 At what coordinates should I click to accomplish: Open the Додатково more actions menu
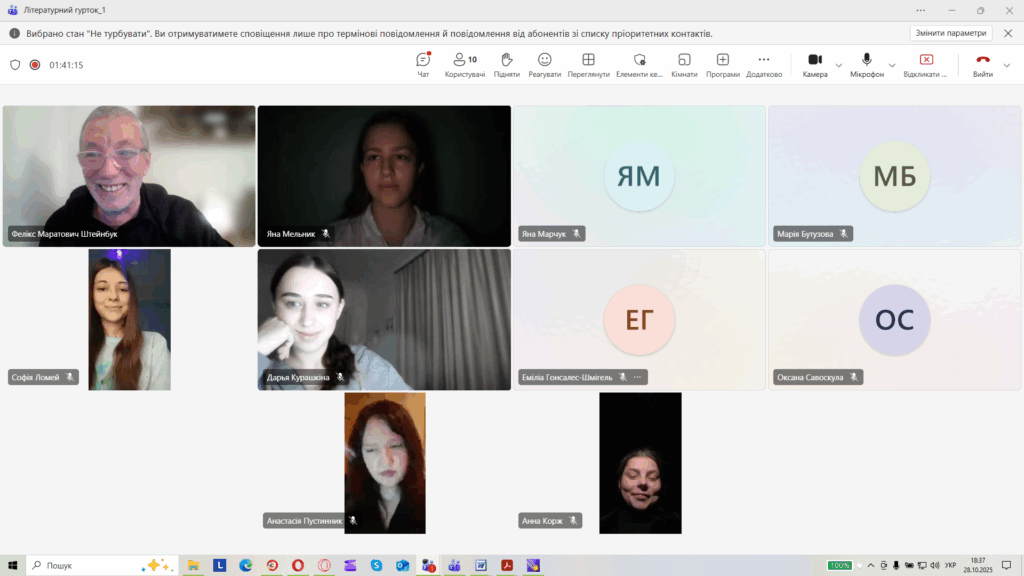pyautogui.click(x=764, y=64)
